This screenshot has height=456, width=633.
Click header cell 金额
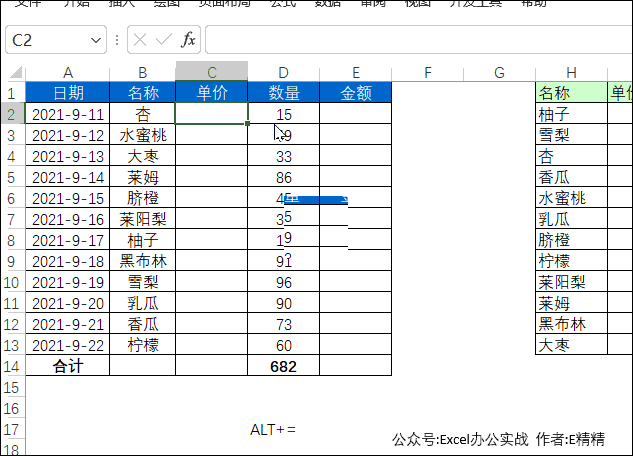tap(356, 92)
